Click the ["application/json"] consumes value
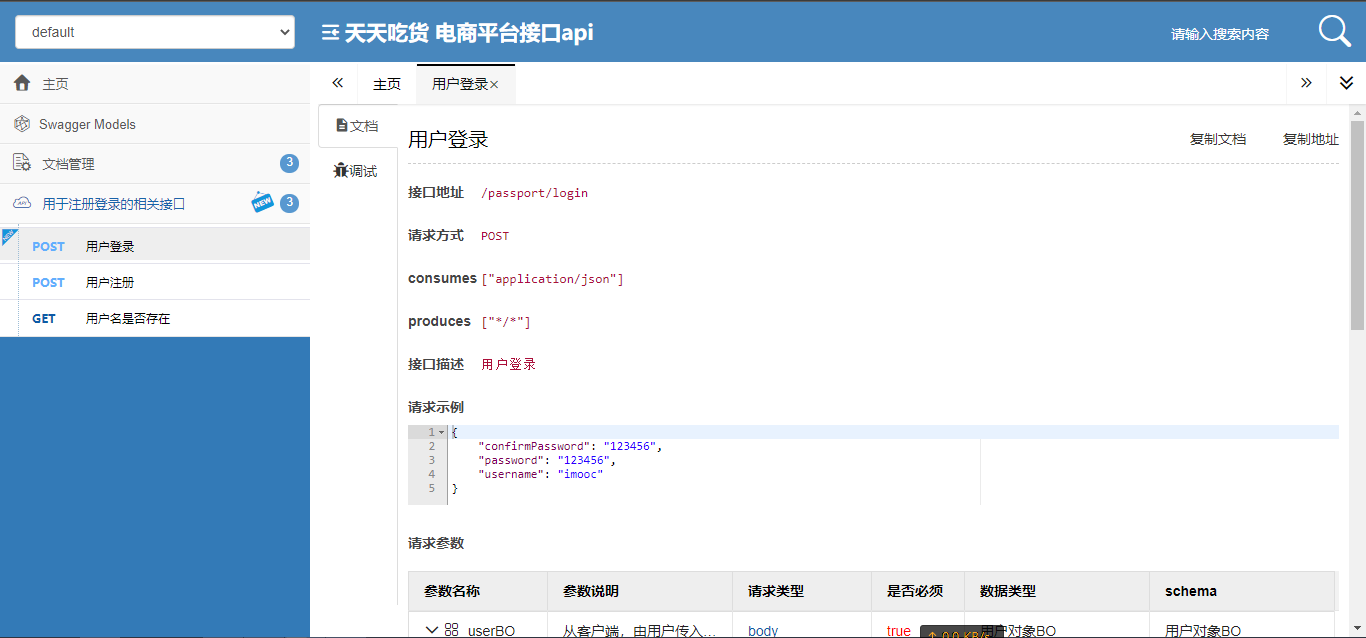Screen dimensions: 1366x638 (x=553, y=279)
